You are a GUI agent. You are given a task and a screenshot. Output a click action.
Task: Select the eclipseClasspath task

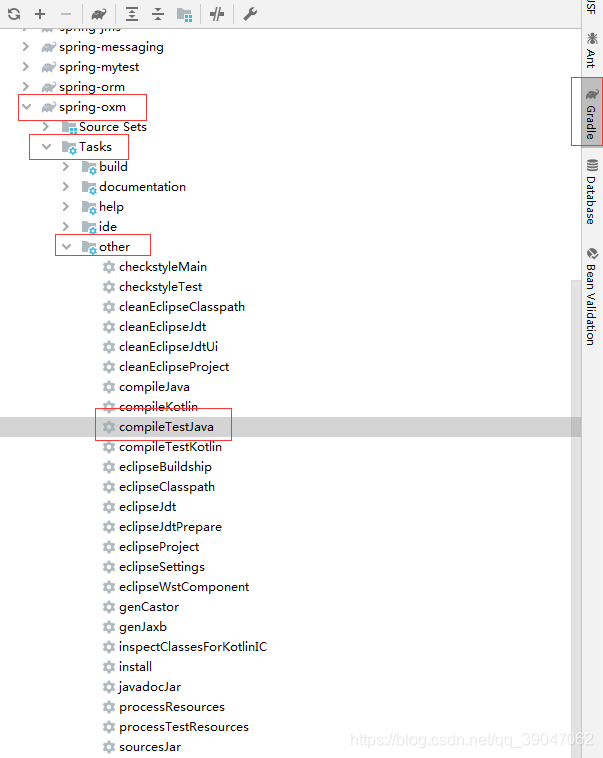pyautogui.click(x=167, y=487)
